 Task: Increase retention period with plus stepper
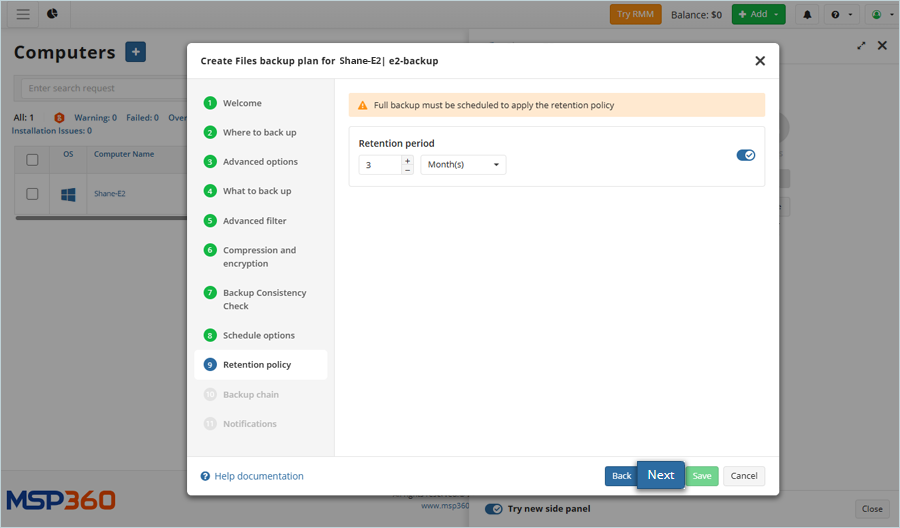point(407,160)
